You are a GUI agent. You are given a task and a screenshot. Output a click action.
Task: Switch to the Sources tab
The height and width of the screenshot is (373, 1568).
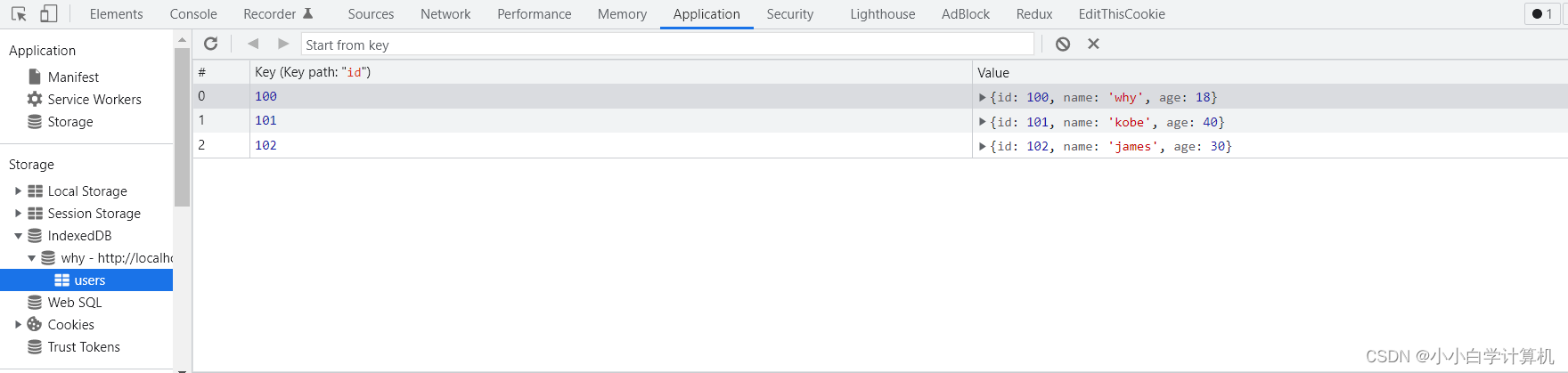(371, 14)
